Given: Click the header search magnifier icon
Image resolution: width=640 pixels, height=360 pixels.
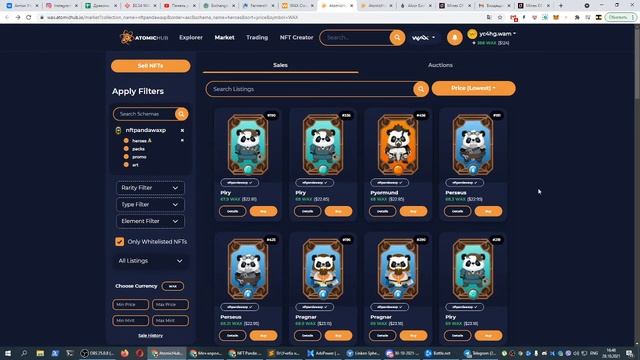Looking at the screenshot, I should pos(397,38).
